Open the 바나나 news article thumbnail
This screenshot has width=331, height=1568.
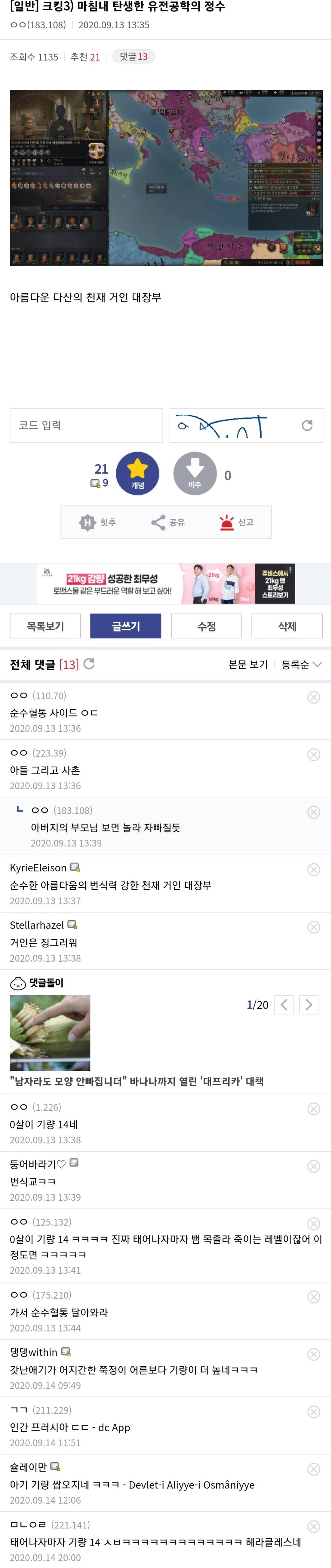(50, 1032)
